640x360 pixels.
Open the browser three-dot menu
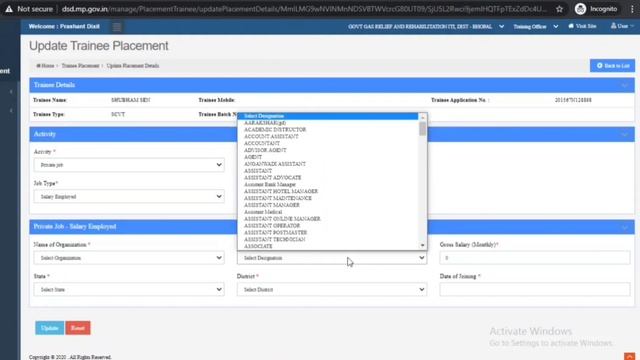pos(632,9)
